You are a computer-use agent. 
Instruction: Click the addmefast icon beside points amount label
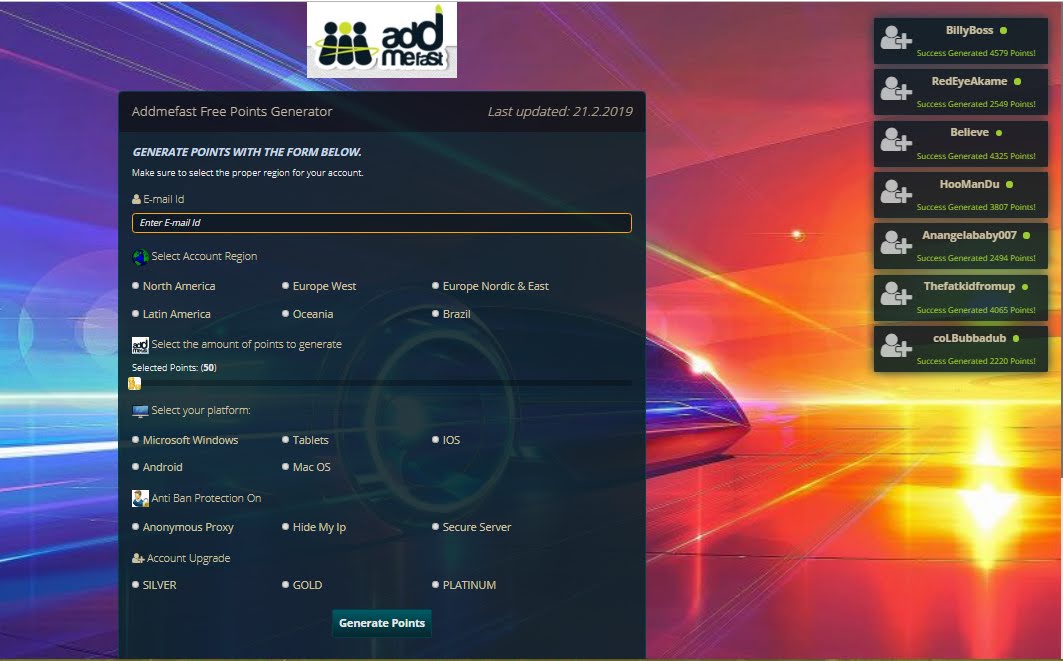[x=140, y=345]
